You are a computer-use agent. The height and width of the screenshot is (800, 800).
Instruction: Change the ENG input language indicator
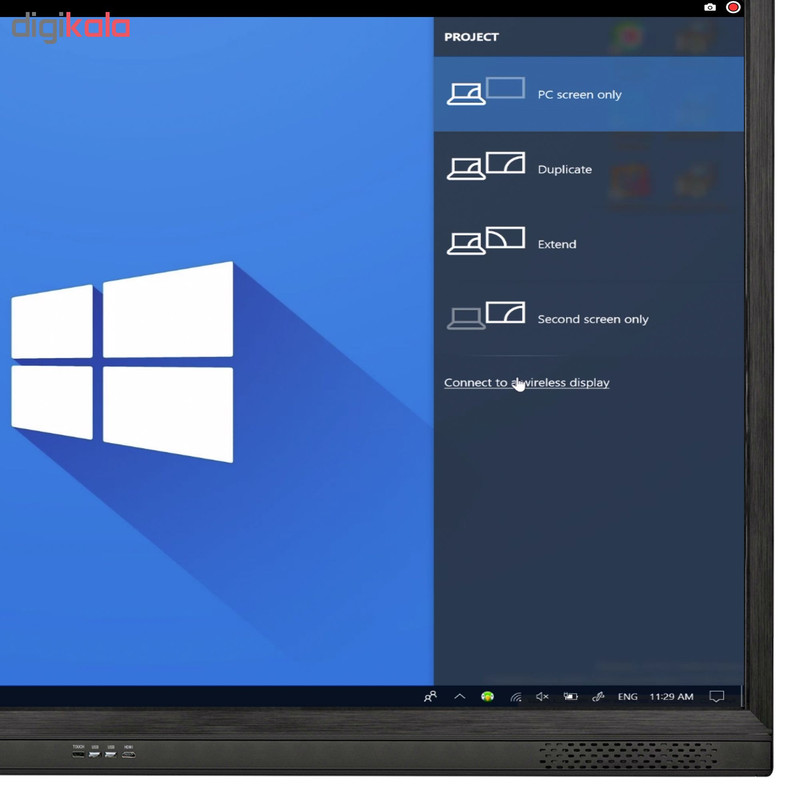point(628,696)
